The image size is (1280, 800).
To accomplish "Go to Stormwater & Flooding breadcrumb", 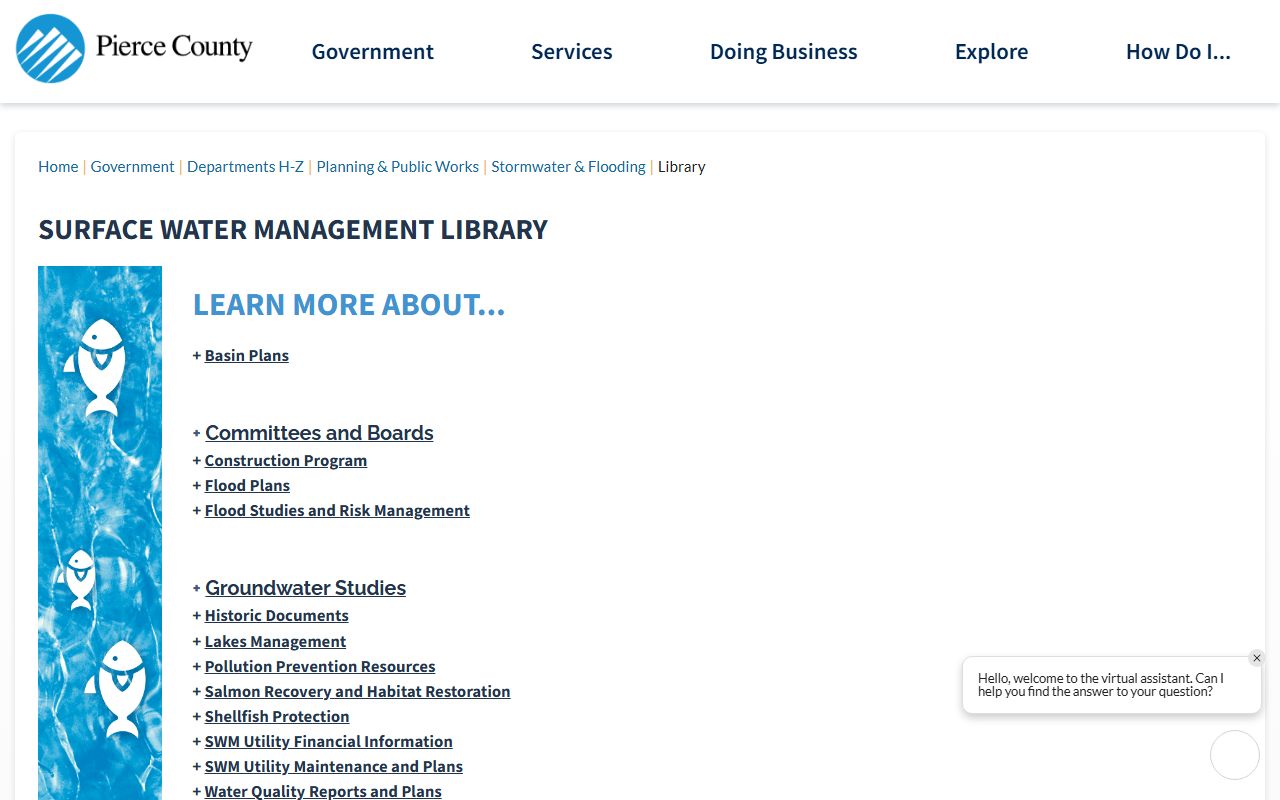I will tap(568, 167).
